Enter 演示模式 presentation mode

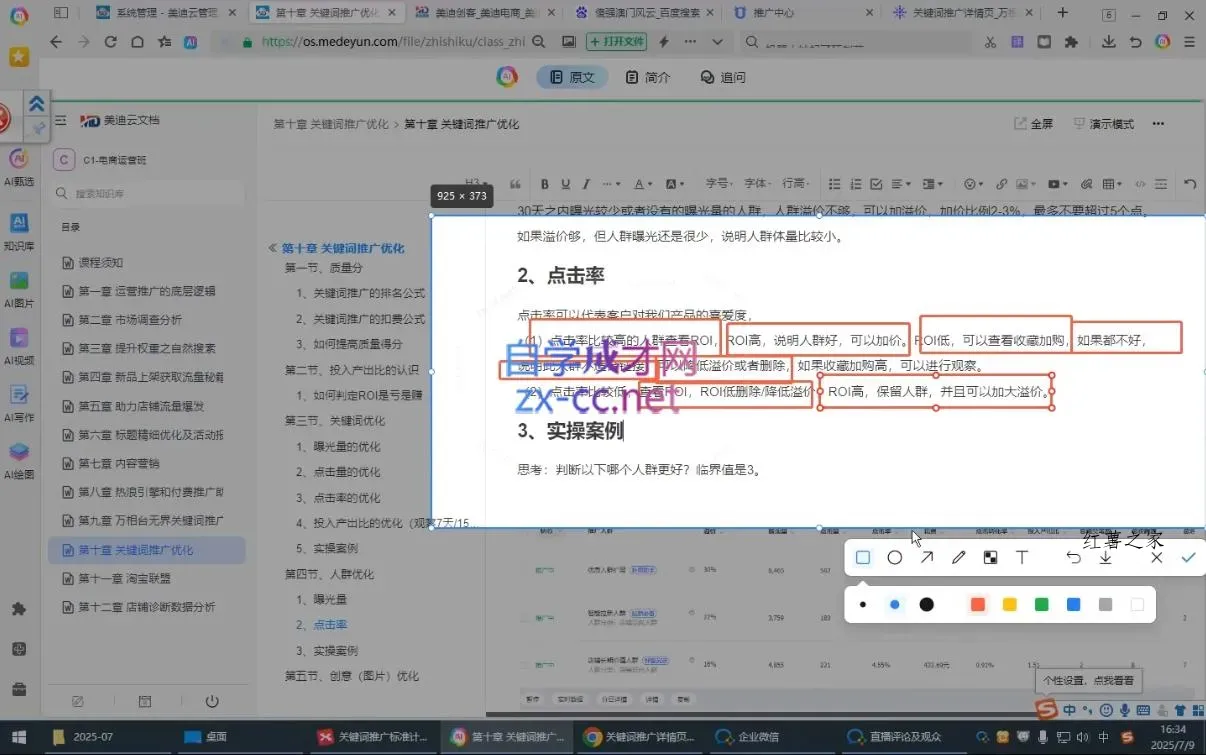[x=1104, y=123]
